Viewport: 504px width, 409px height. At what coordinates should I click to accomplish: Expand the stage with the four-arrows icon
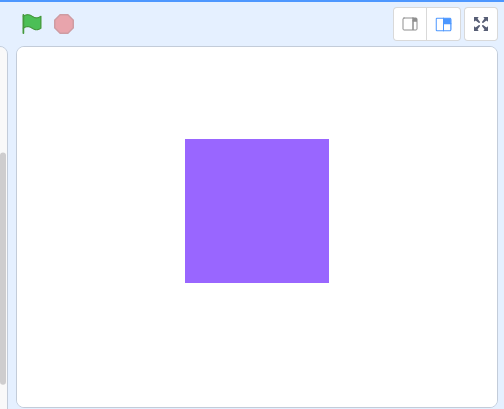pyautogui.click(x=481, y=24)
